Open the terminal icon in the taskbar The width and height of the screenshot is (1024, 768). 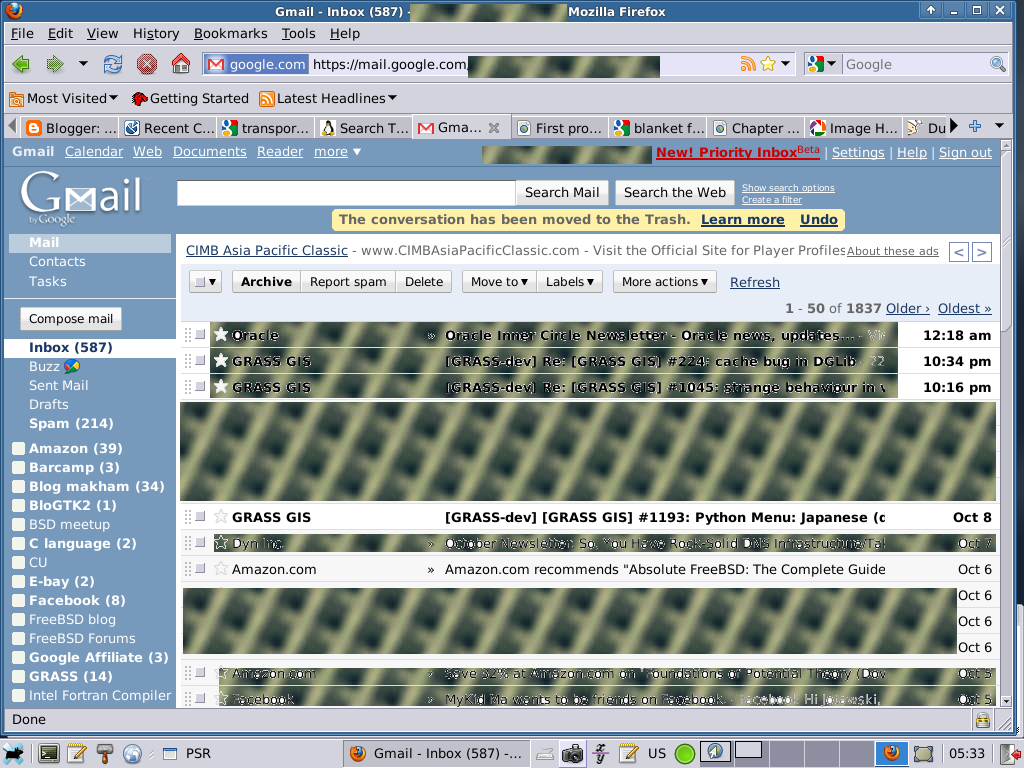pos(48,754)
